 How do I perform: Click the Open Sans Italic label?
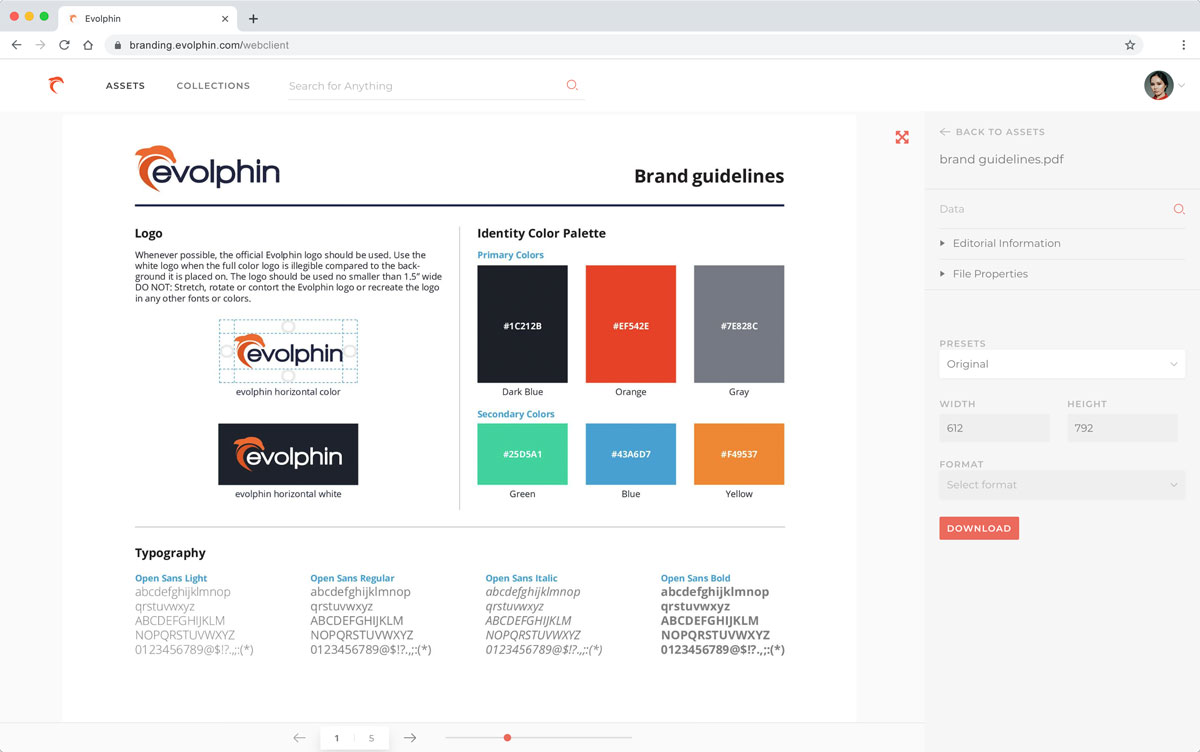click(521, 578)
